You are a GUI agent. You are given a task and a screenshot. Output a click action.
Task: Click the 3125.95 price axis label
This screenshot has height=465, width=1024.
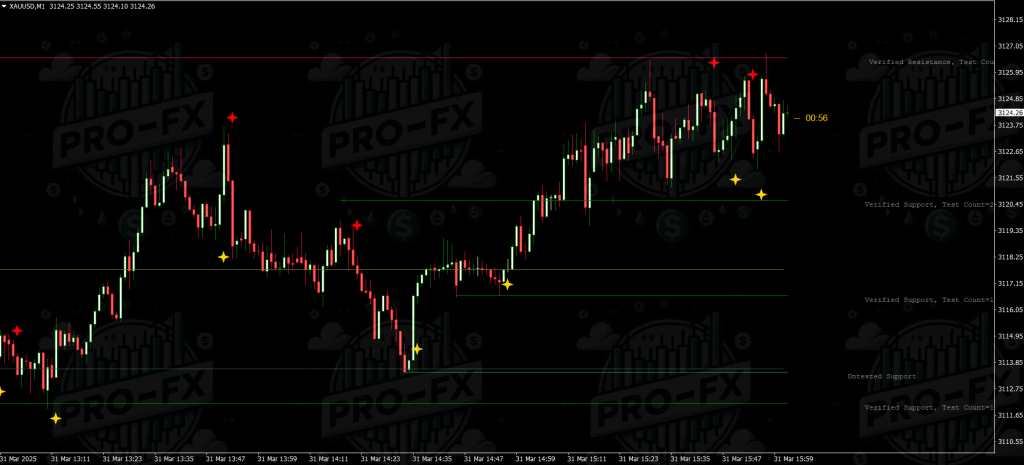click(x=1010, y=72)
